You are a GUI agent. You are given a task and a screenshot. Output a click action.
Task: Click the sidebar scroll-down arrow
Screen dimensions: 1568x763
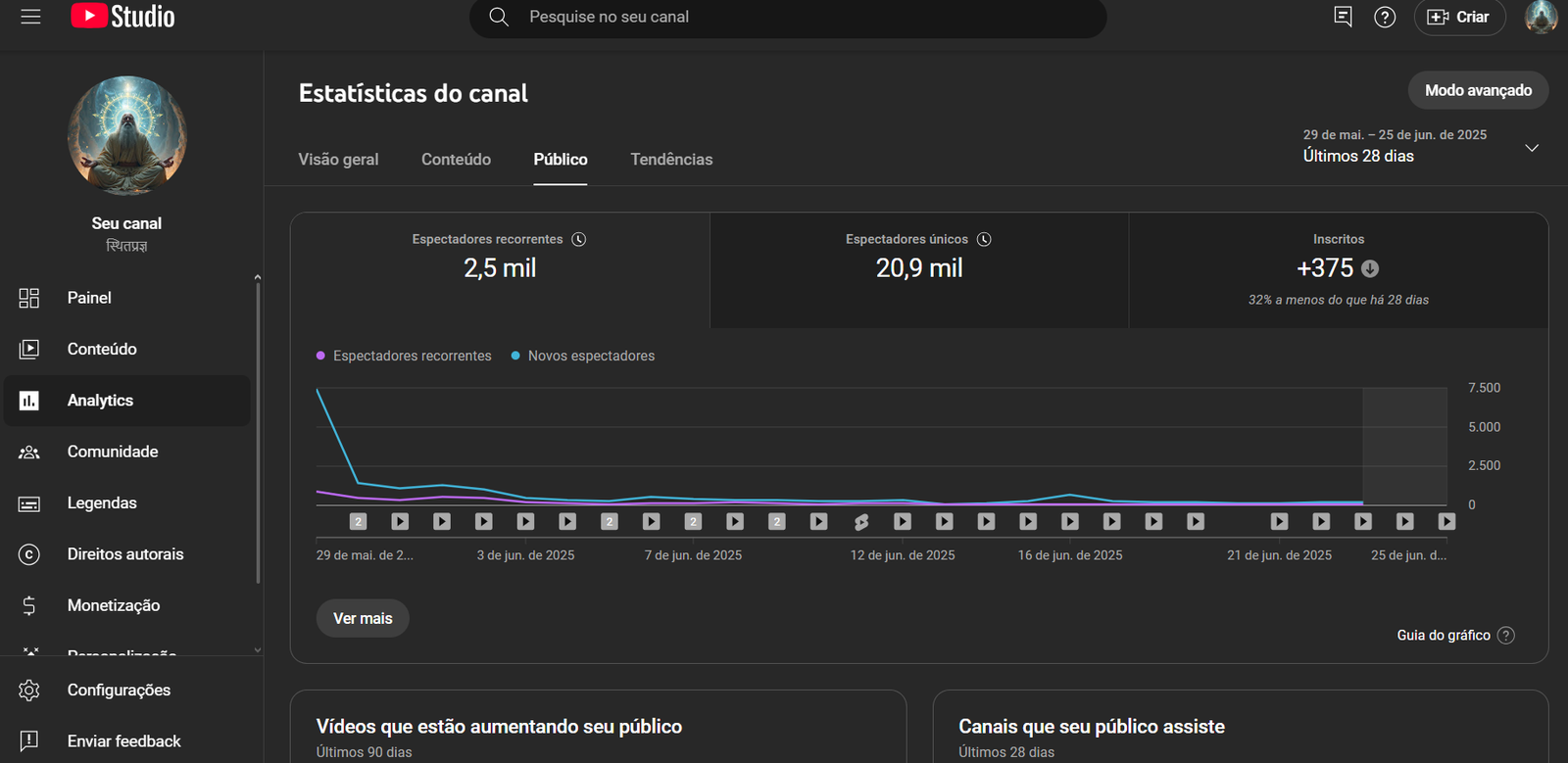tap(258, 649)
